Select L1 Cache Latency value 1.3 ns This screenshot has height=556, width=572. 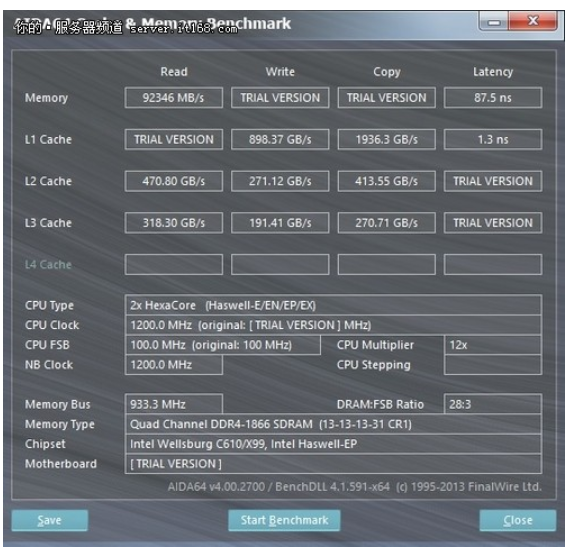pos(493,139)
